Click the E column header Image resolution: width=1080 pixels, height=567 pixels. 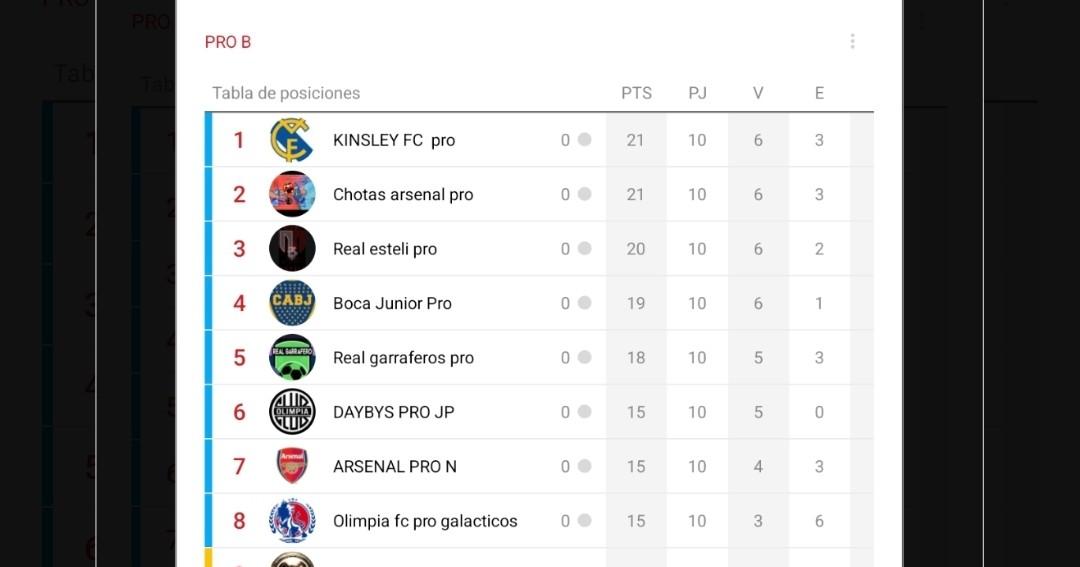tap(819, 93)
